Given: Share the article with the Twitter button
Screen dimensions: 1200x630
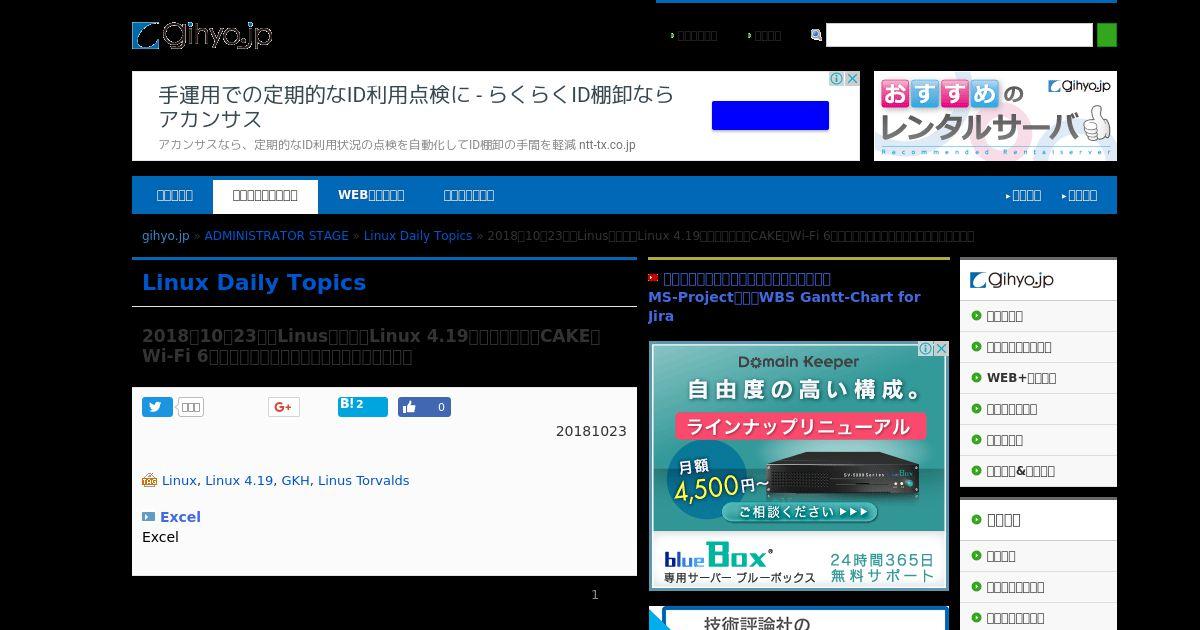Looking at the screenshot, I should click(x=157, y=407).
